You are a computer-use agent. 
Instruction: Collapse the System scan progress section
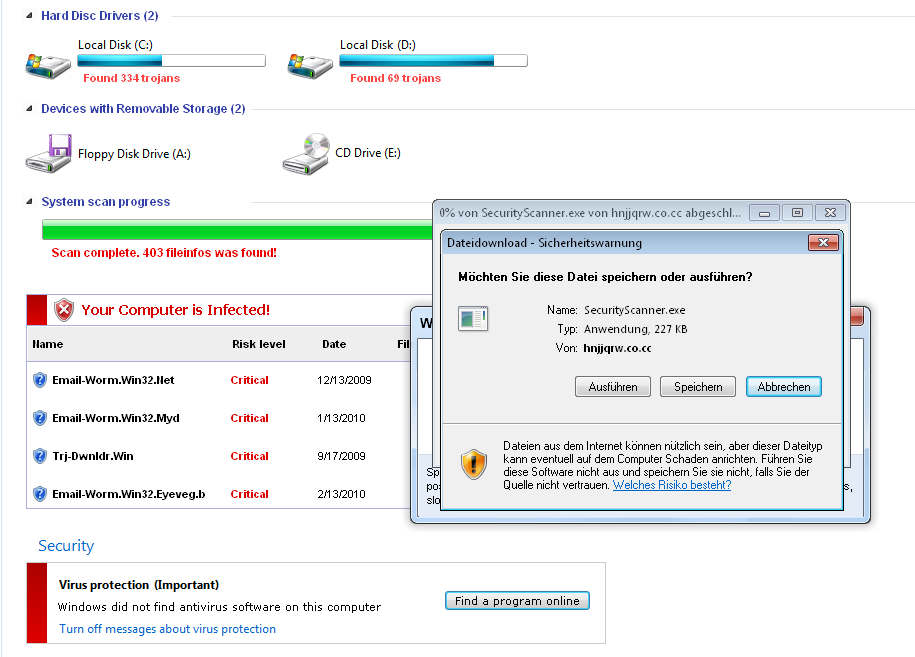tap(29, 201)
